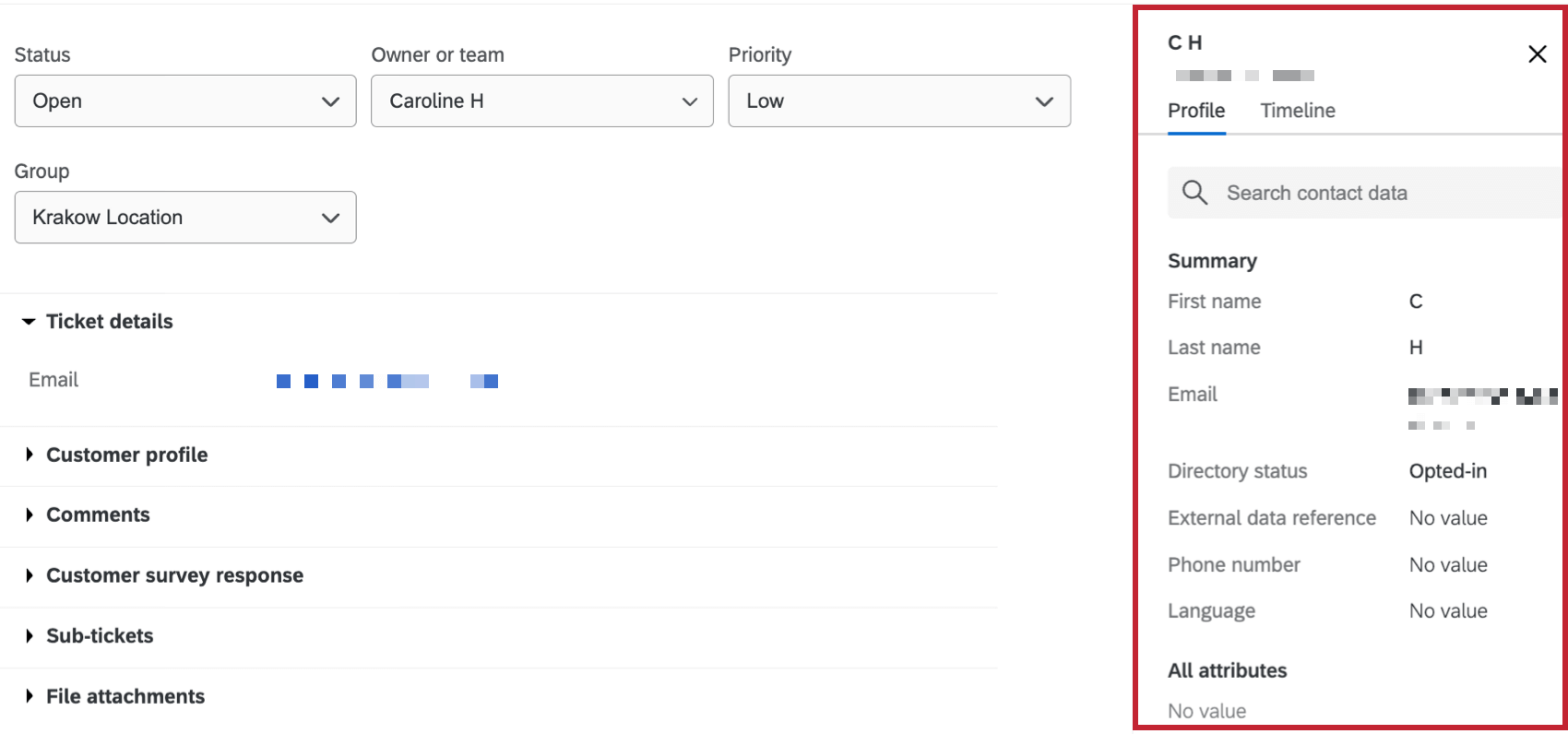Click the Opted-in directory status value
Screen dimensions: 1568x734
(x=1448, y=471)
